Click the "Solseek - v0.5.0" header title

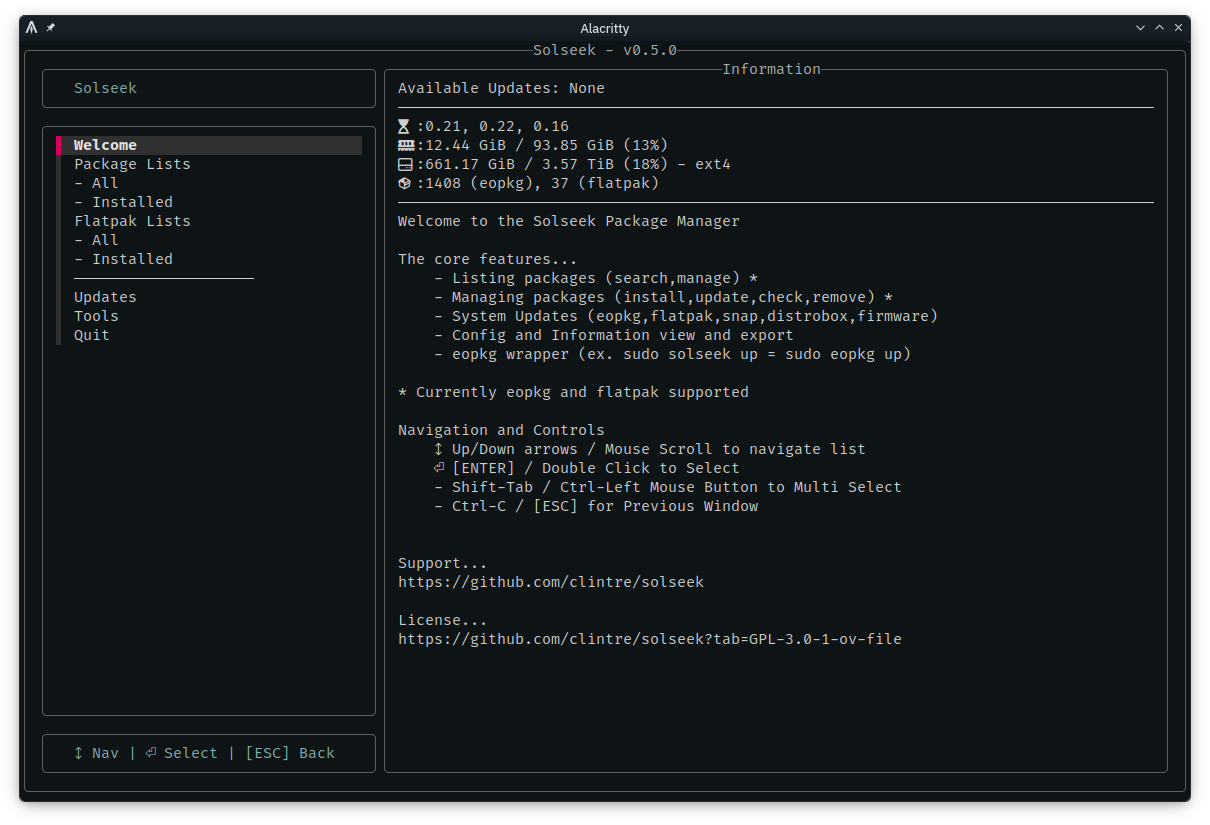[605, 50]
